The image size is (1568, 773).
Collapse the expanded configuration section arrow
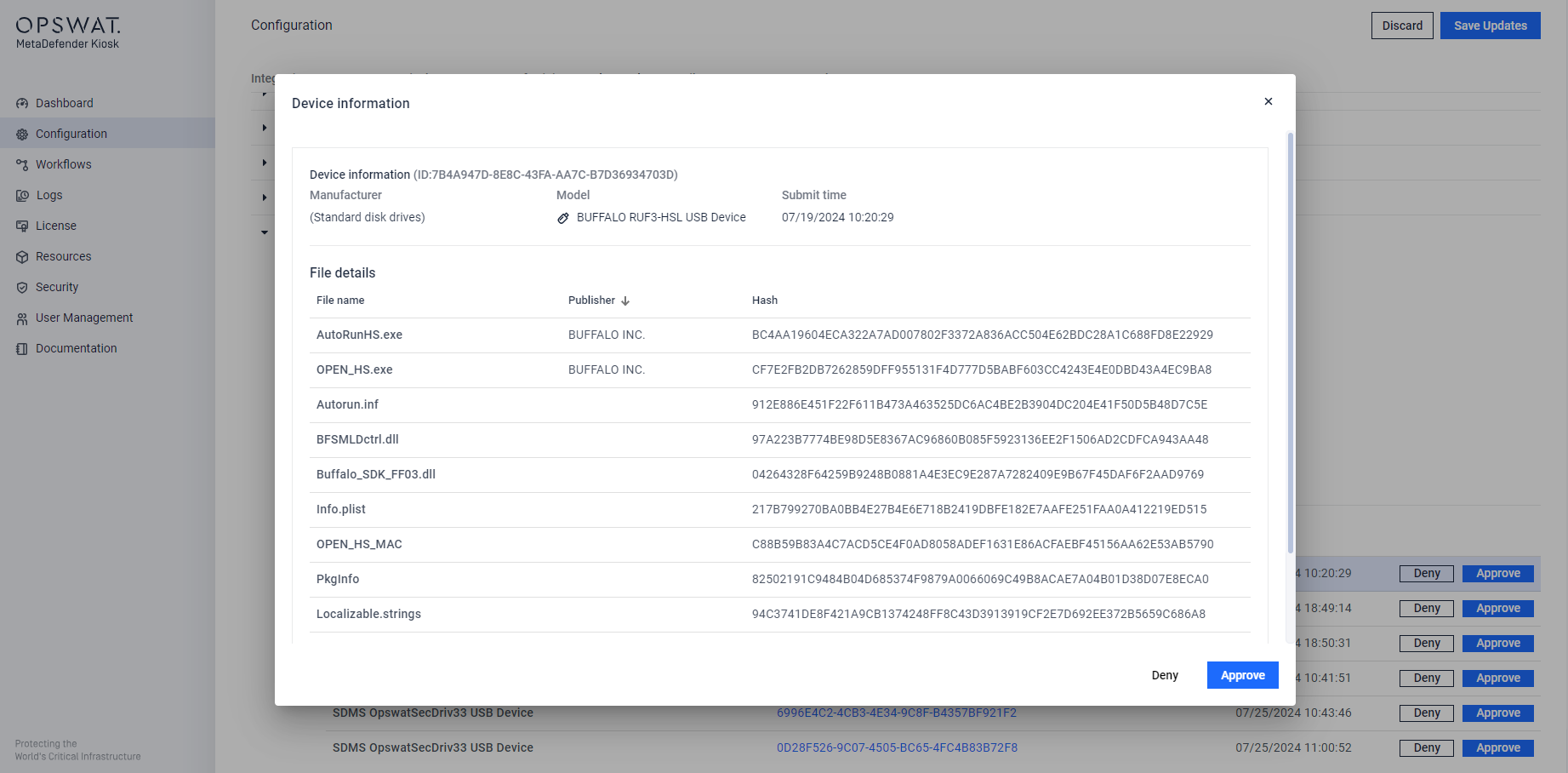[x=265, y=232]
